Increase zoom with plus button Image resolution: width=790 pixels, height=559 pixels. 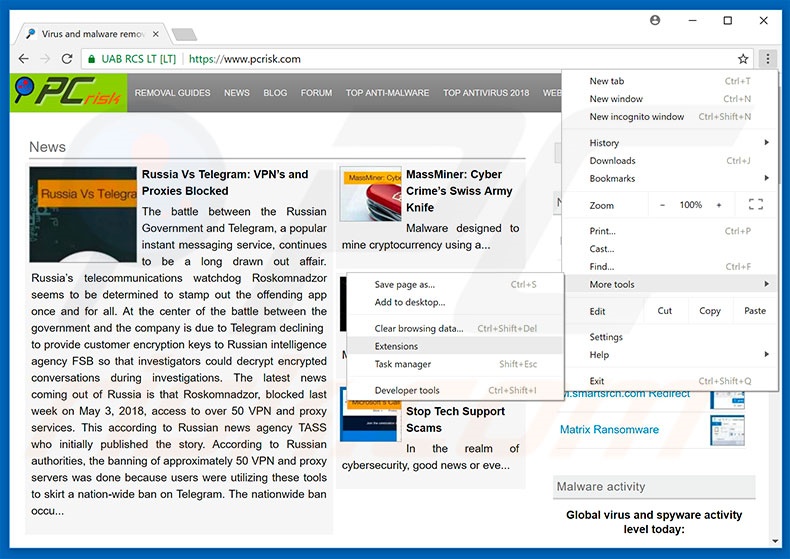[x=718, y=205]
